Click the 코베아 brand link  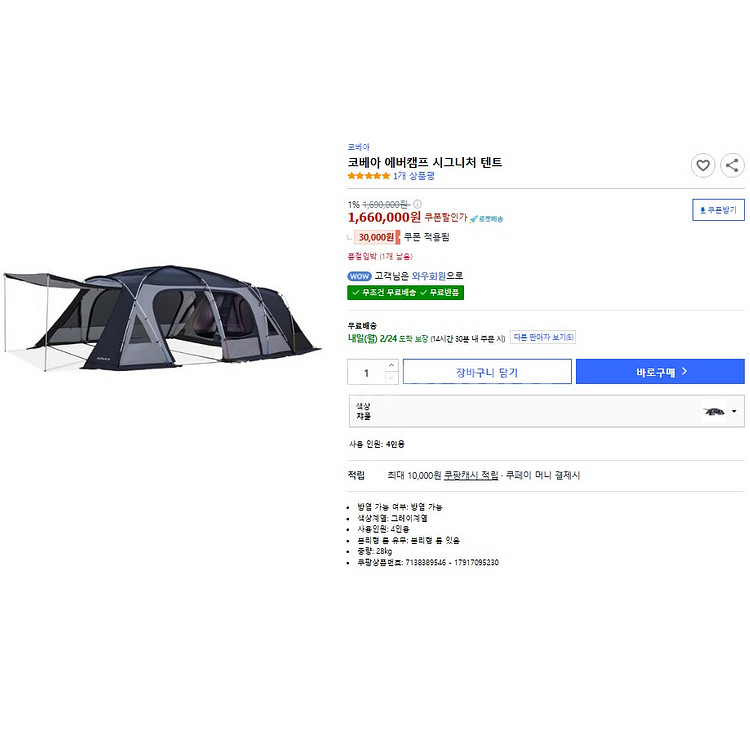(358, 147)
